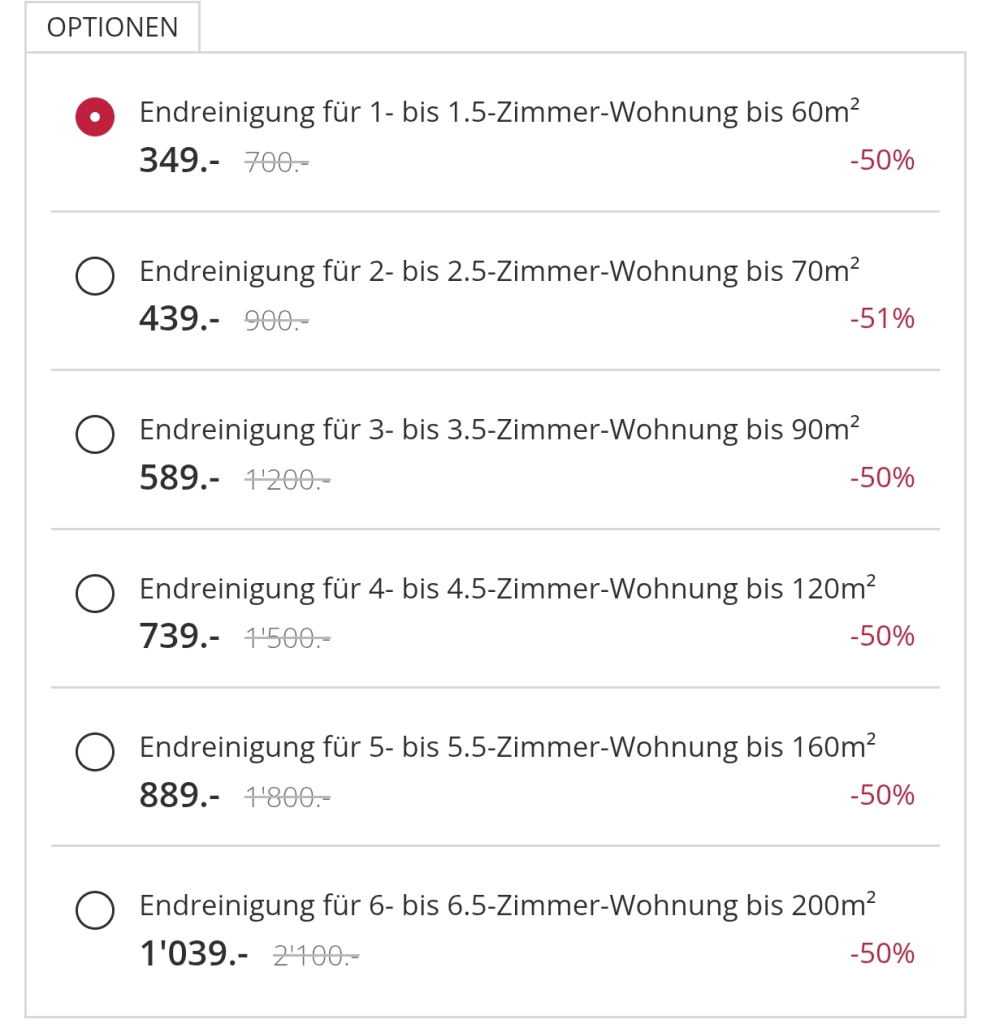Screen dimensions: 991x1024
Task: Open the OPTIONEN tab
Action: coord(112,27)
